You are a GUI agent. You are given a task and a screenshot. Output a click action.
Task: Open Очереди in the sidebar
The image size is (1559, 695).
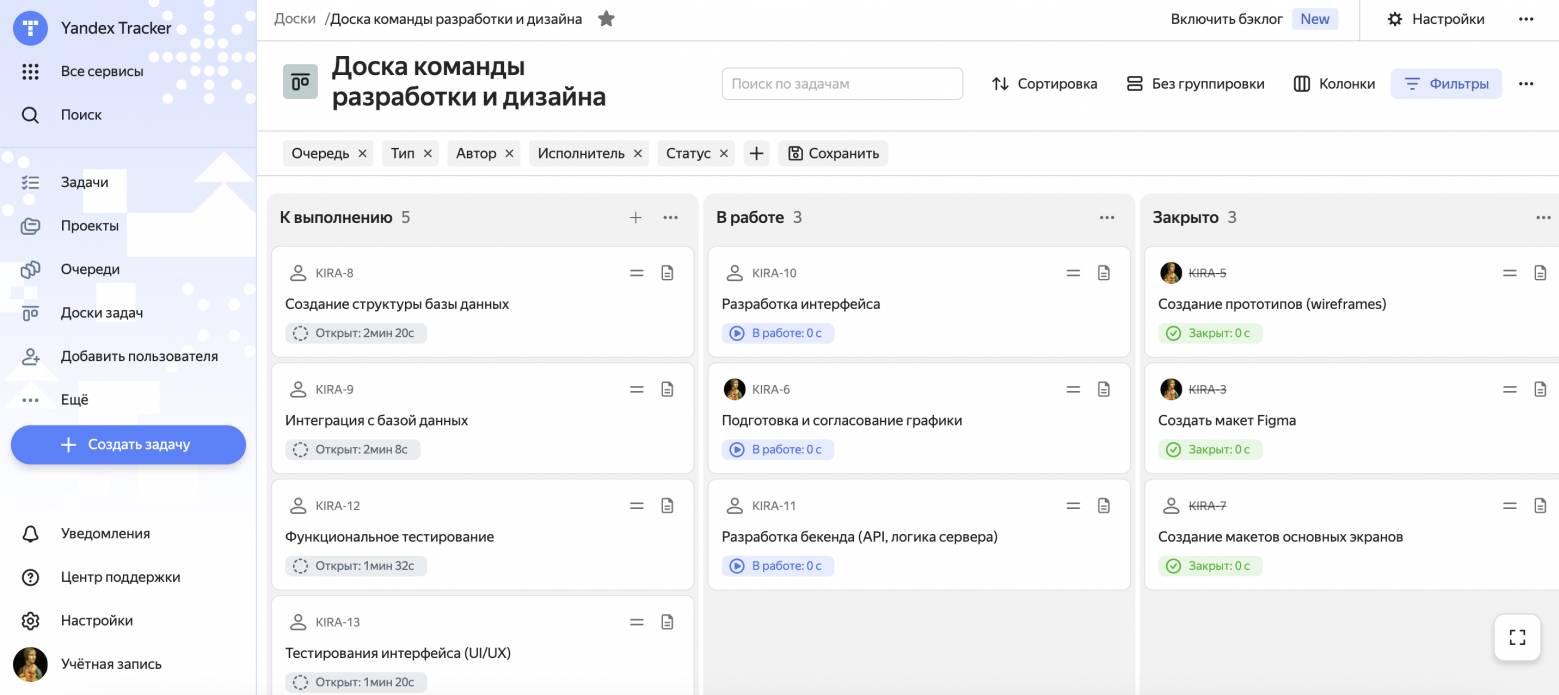90,269
